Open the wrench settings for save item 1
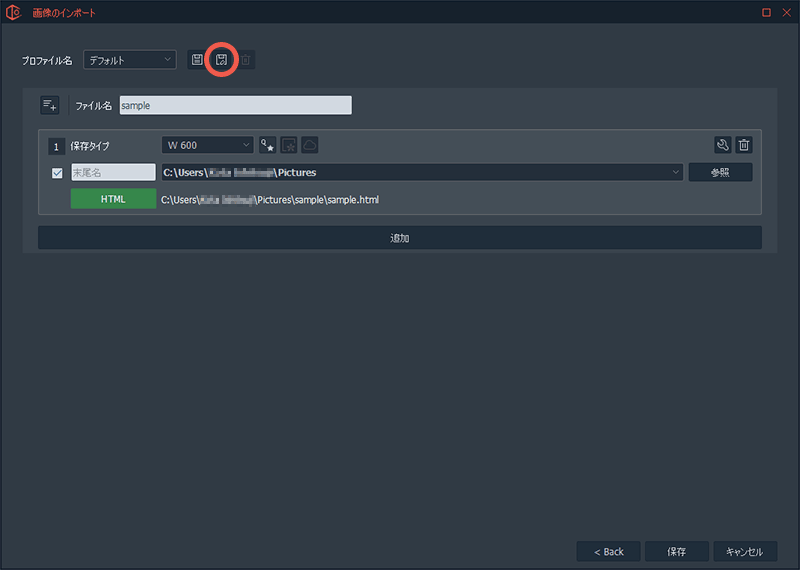 [722, 145]
